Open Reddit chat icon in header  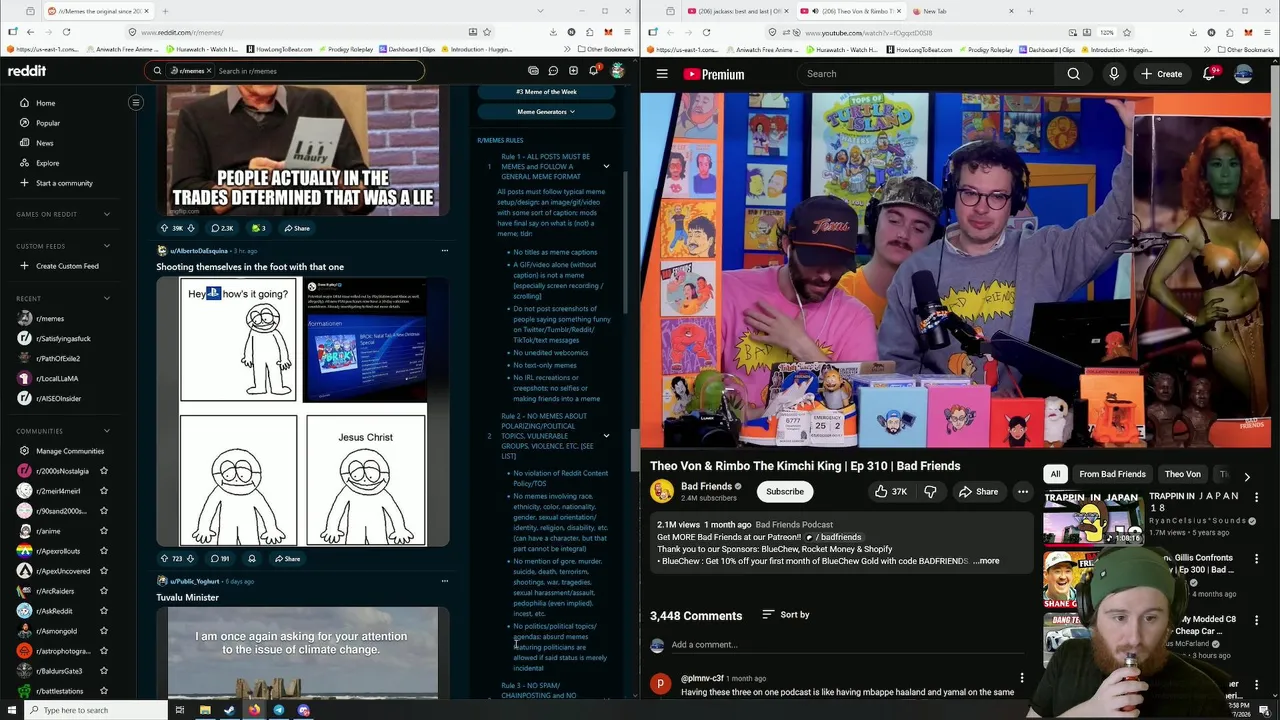(553, 71)
